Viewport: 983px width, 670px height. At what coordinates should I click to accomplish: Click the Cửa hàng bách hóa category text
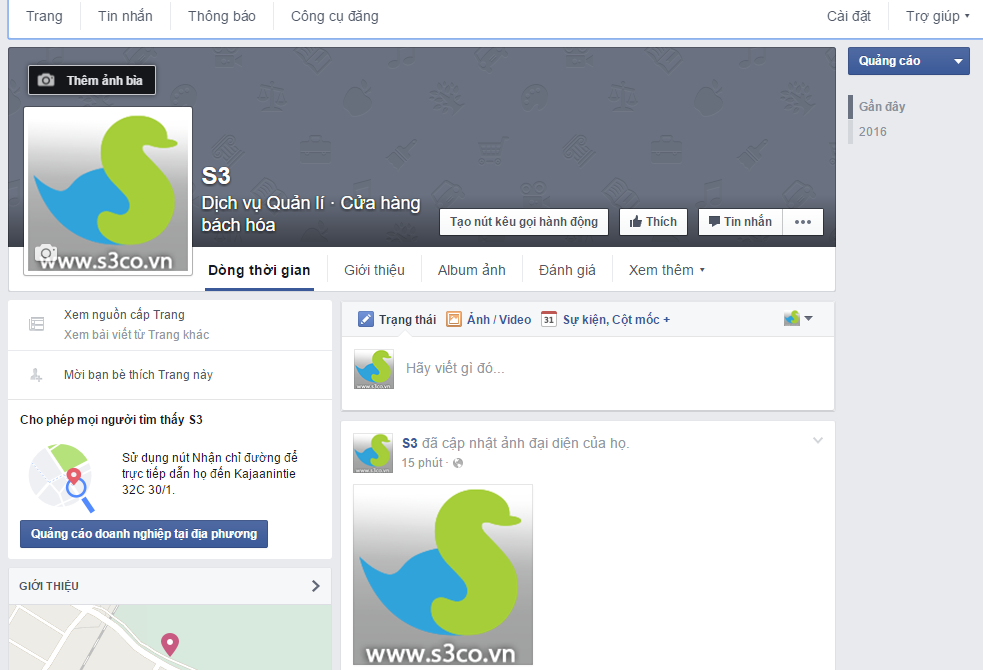coord(311,214)
